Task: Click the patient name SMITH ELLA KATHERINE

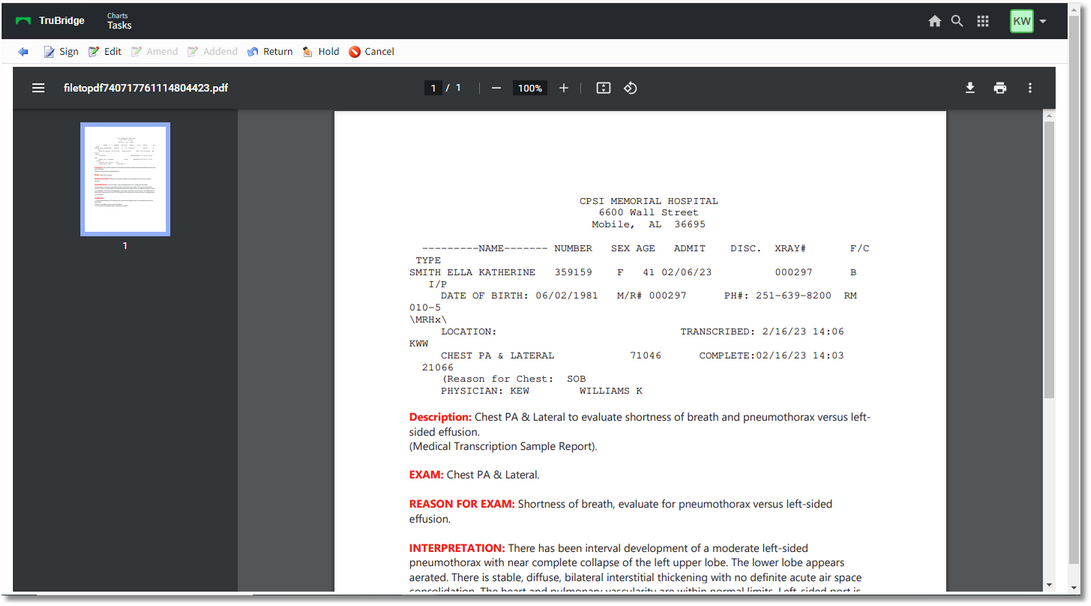Action: tap(472, 272)
